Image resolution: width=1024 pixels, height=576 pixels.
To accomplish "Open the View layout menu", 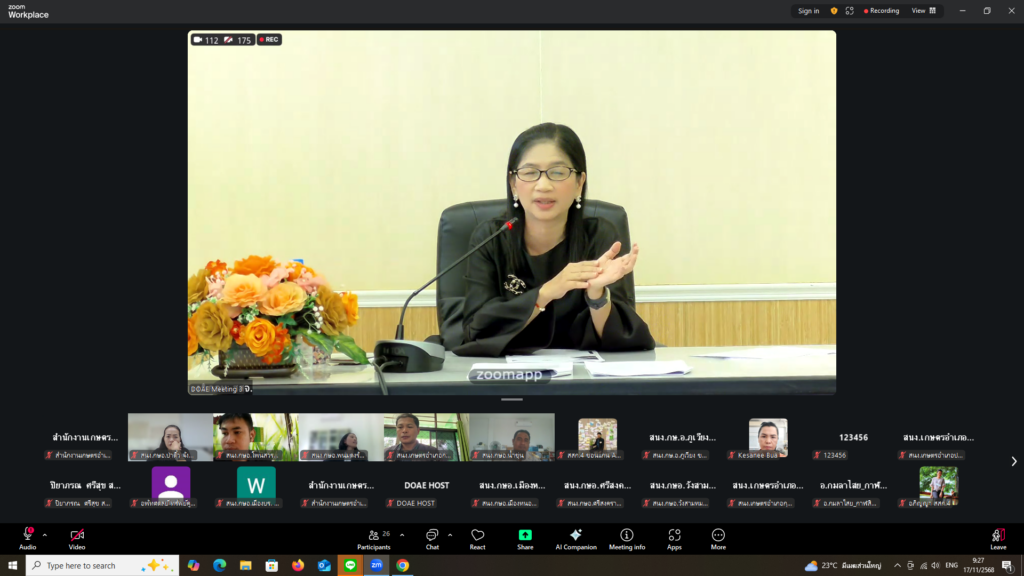I will click(x=924, y=11).
